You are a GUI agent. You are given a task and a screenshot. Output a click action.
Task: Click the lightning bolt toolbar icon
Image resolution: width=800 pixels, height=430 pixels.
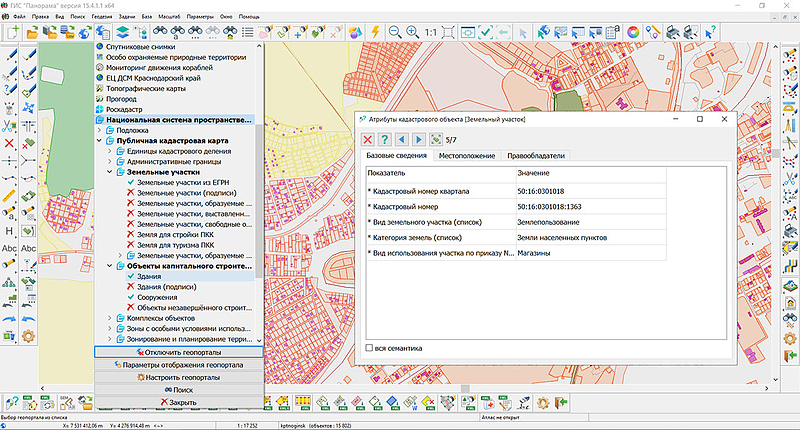click(374, 32)
